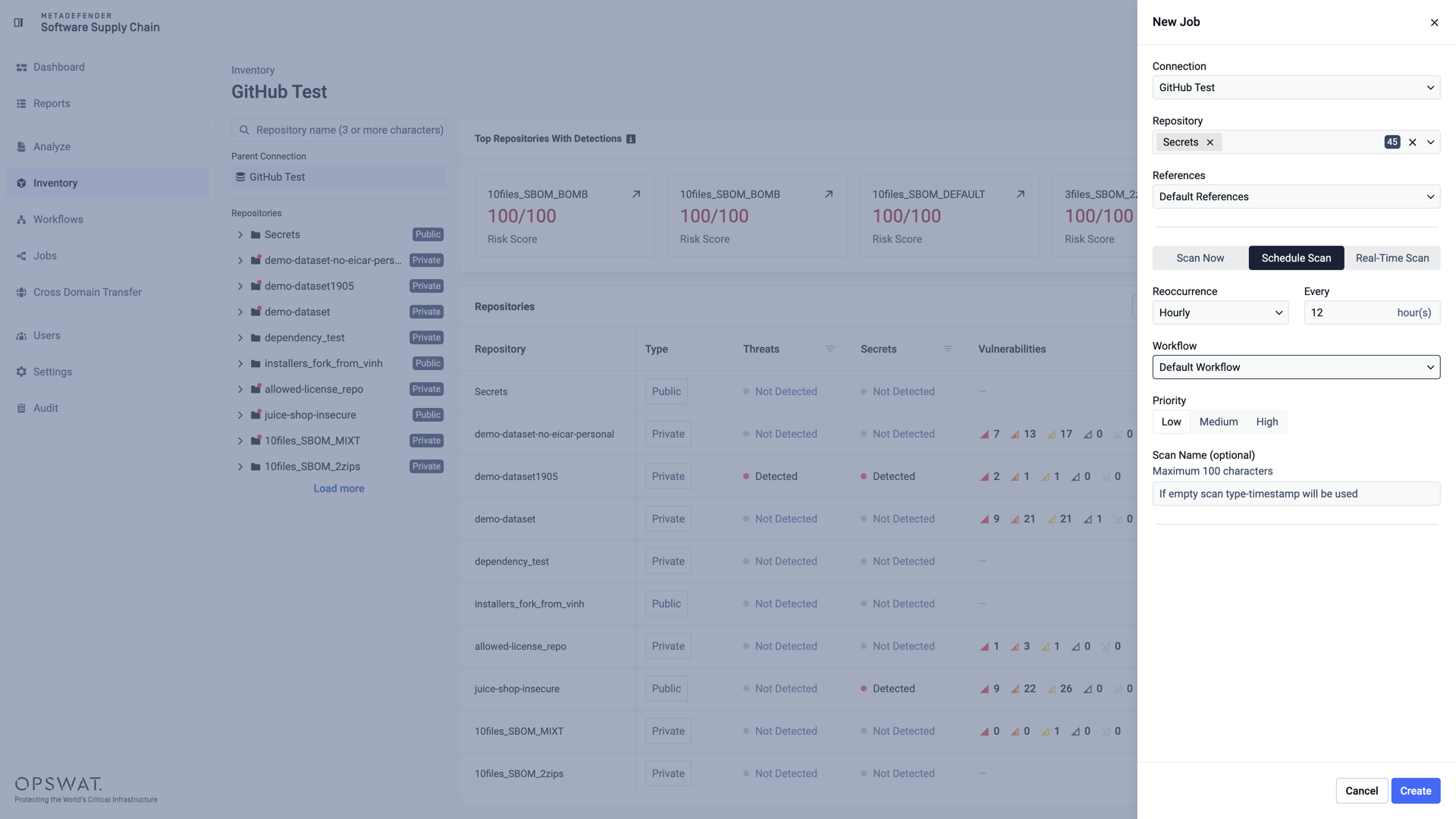Click the Workflows icon
Image resolution: width=1456 pixels, height=819 pixels.
click(x=21, y=220)
